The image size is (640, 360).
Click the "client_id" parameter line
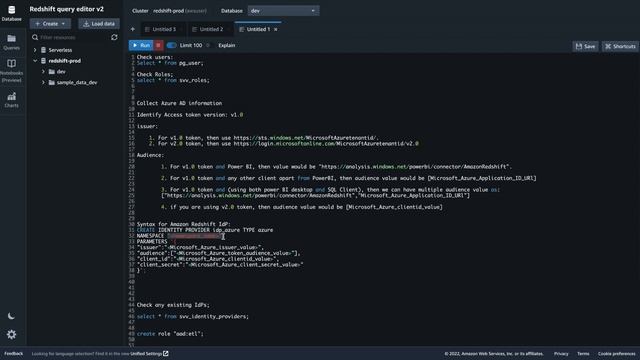point(208,259)
